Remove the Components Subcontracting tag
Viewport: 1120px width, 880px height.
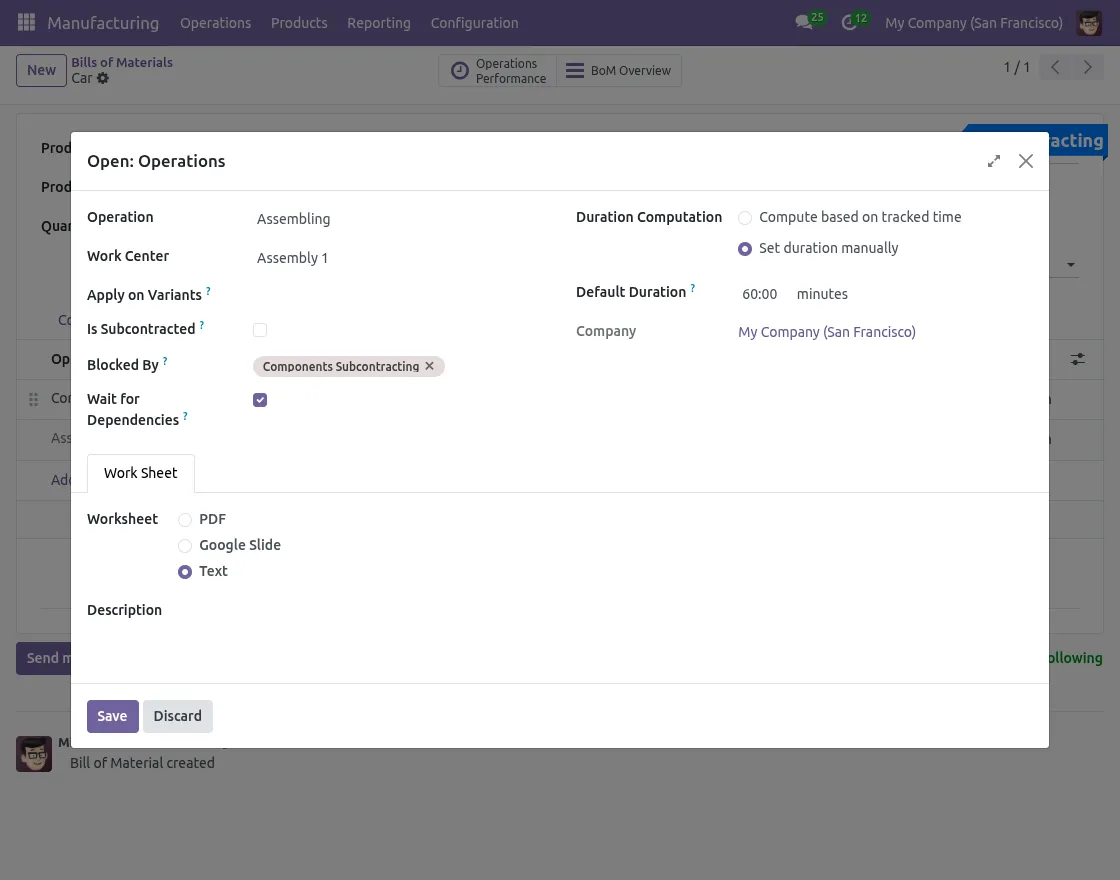pos(430,366)
